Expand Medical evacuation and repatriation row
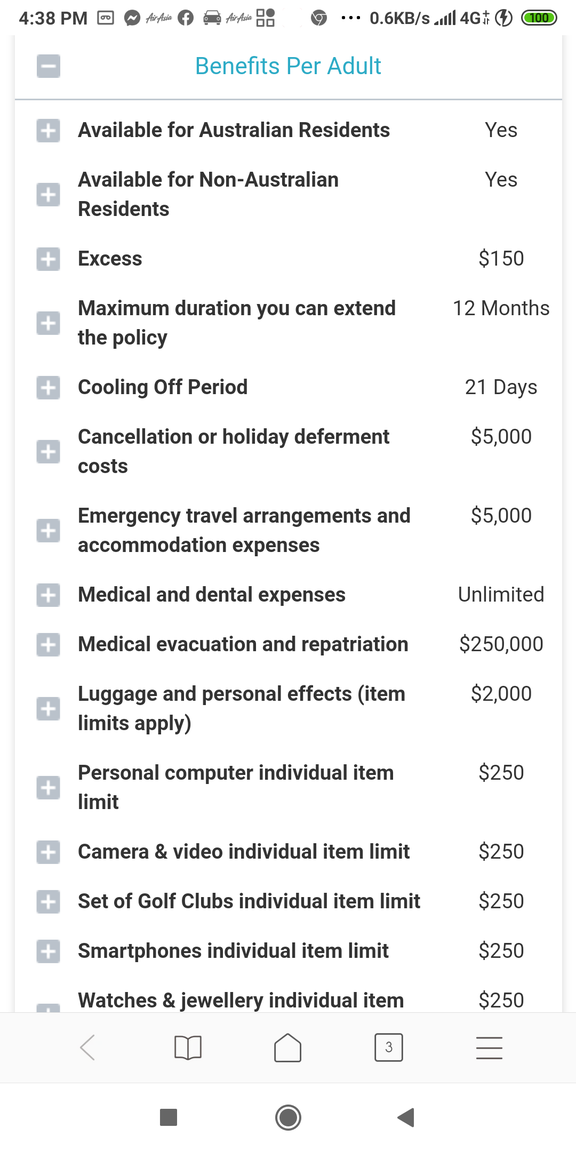The width and height of the screenshot is (576, 1152). click(x=48, y=645)
